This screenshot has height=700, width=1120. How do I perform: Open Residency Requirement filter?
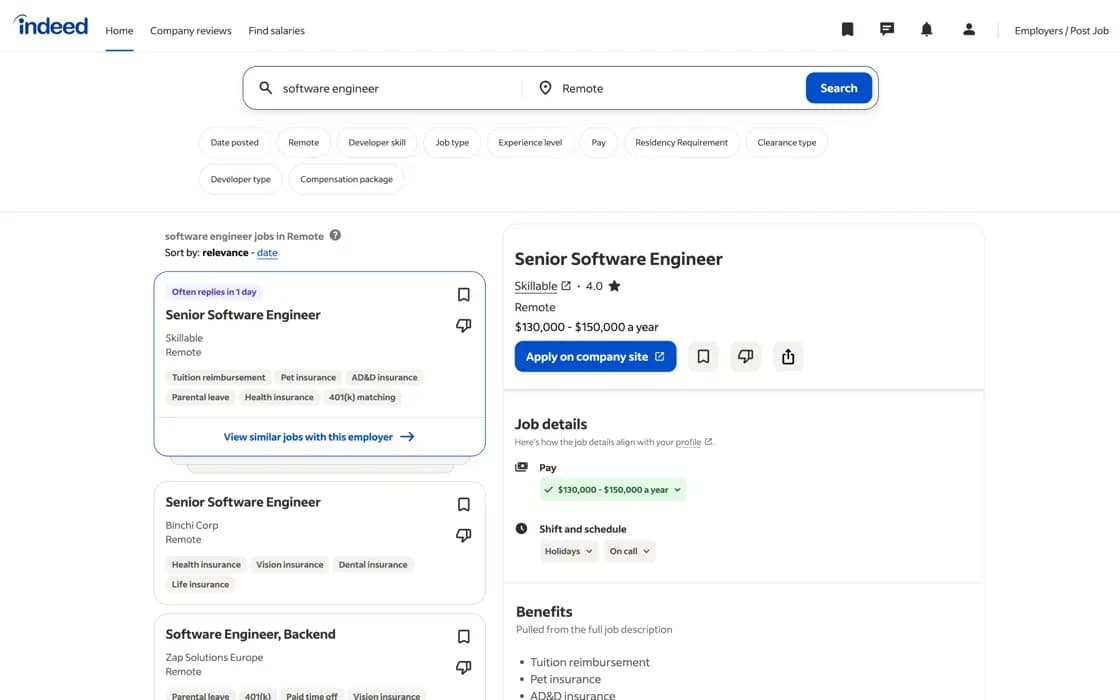(x=681, y=142)
